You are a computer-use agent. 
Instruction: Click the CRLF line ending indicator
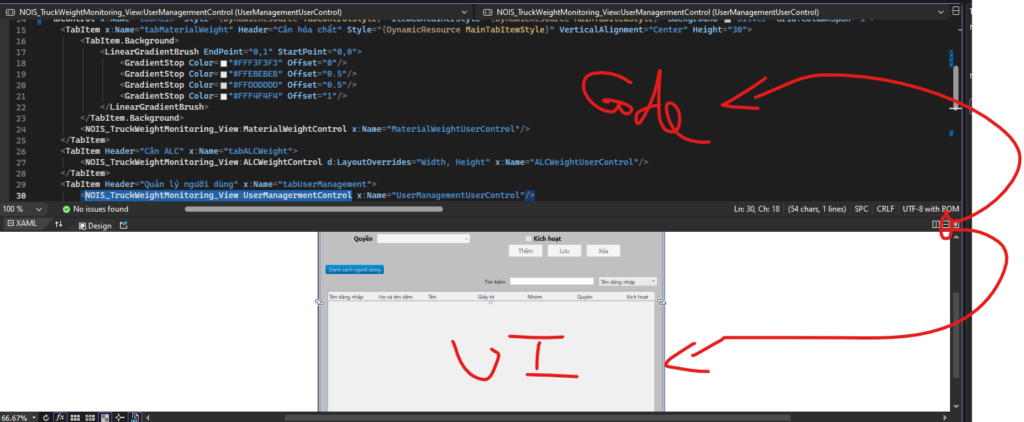coord(885,209)
